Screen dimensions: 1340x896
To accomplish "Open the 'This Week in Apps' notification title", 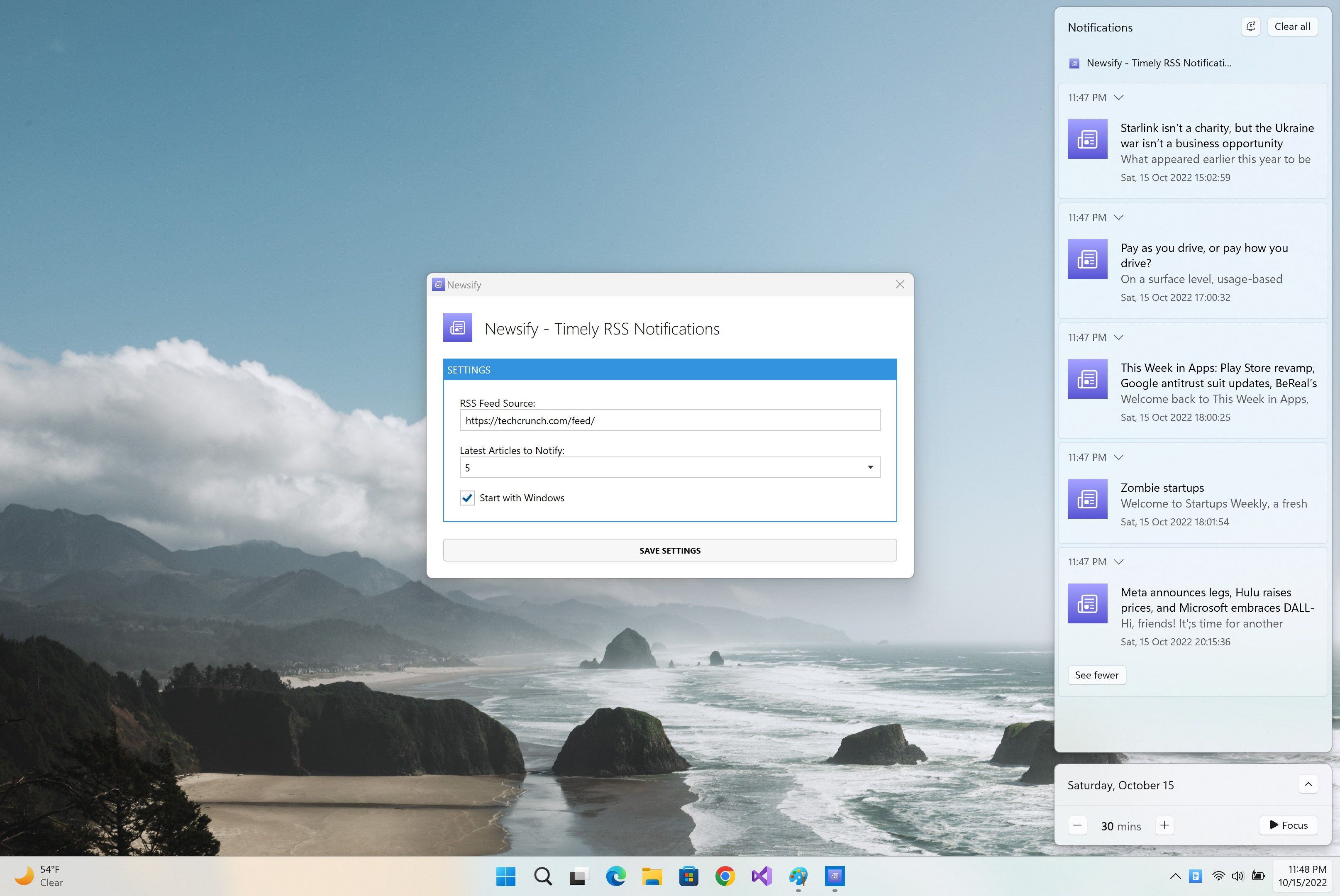I will (x=1218, y=376).
